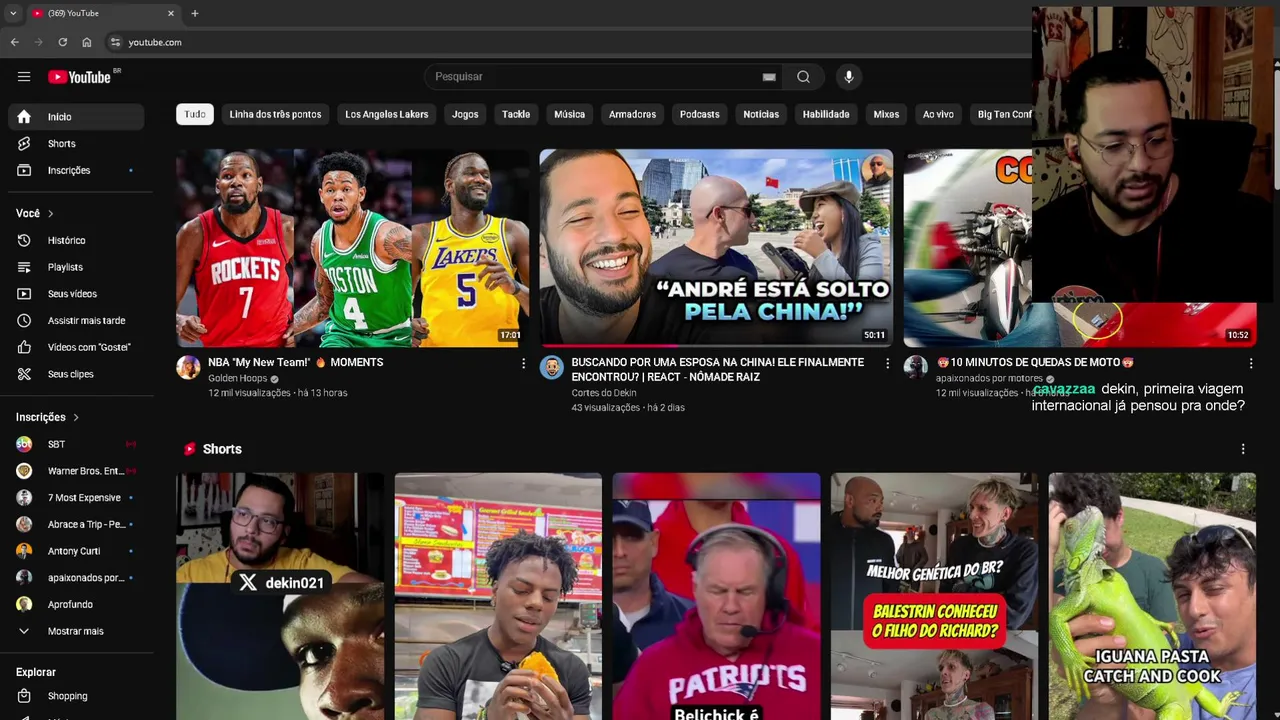
Task: Click Cortes do Dekin channel avatar
Action: click(552, 367)
